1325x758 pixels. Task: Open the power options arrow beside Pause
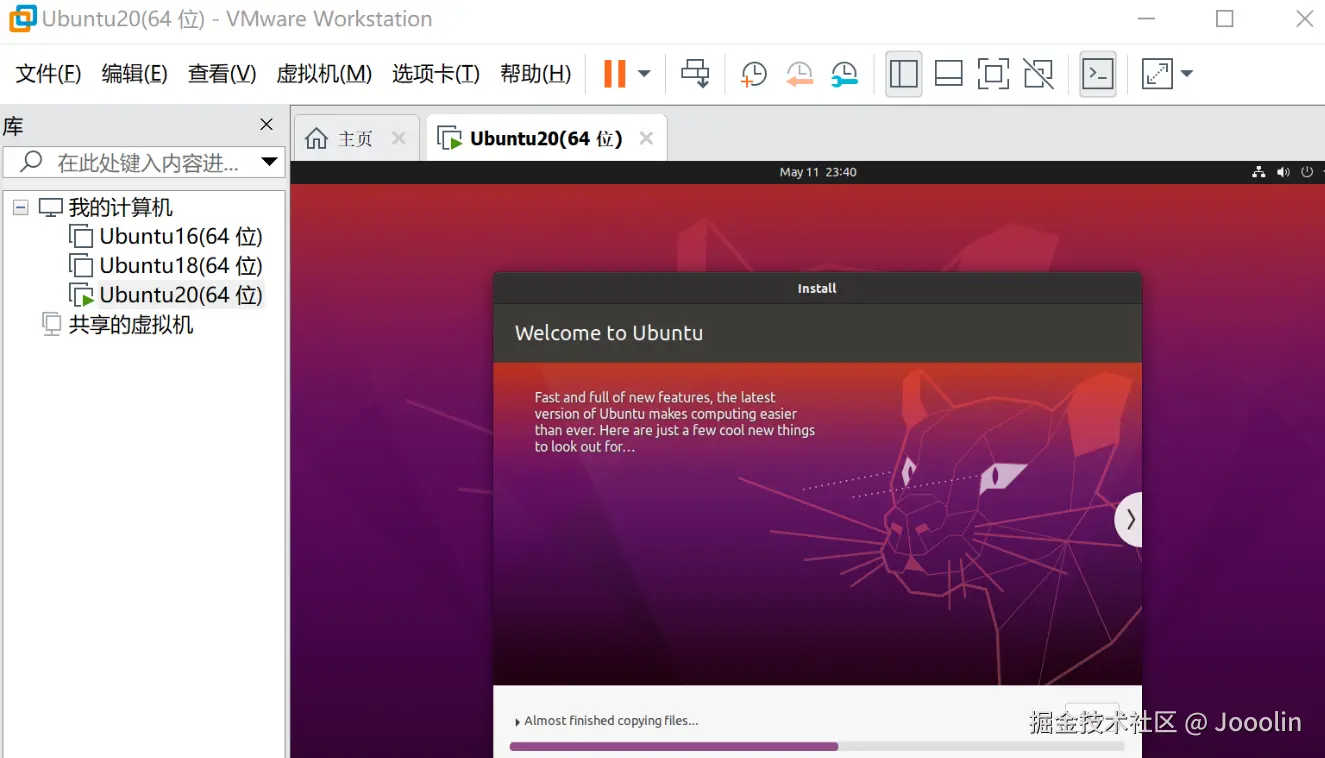(644, 73)
